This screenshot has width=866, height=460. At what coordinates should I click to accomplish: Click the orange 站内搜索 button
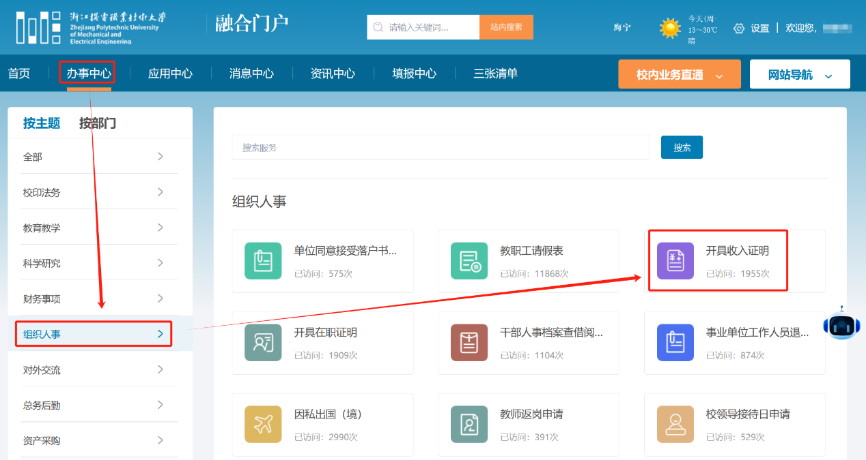[x=506, y=28]
